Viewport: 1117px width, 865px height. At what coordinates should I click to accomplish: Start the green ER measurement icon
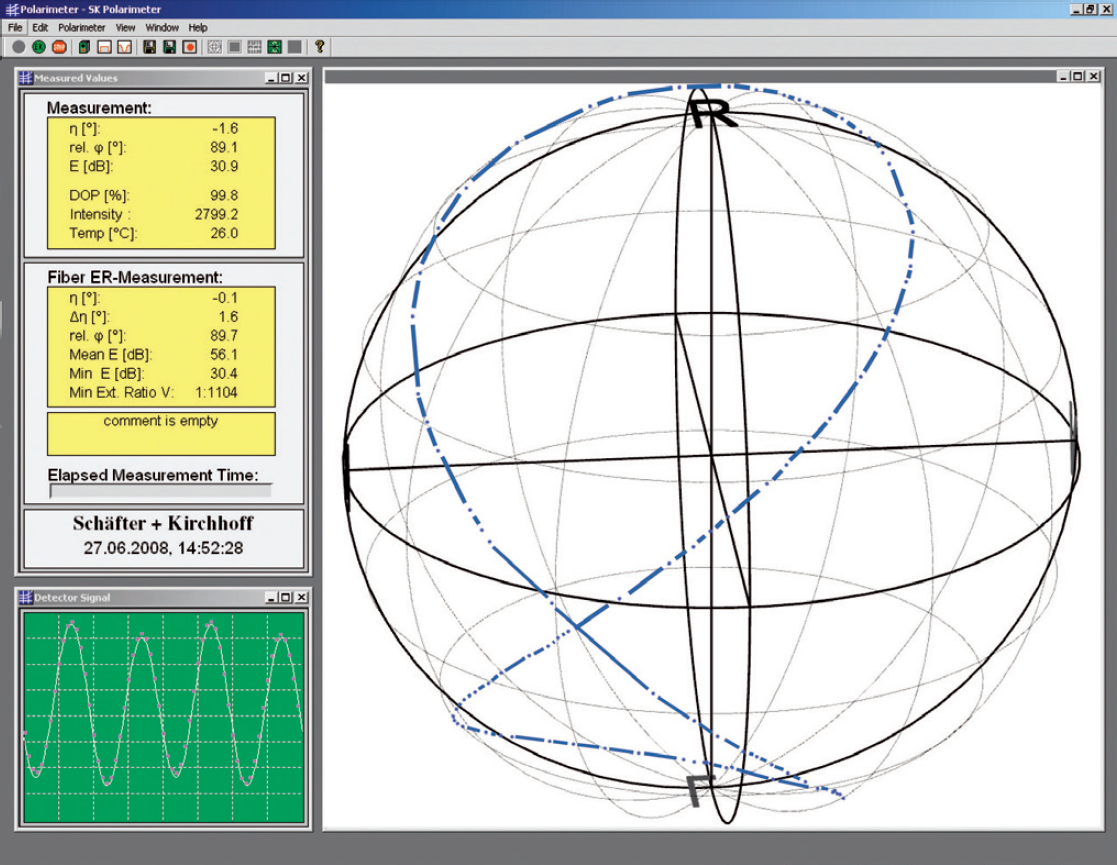pyautogui.click(x=39, y=47)
